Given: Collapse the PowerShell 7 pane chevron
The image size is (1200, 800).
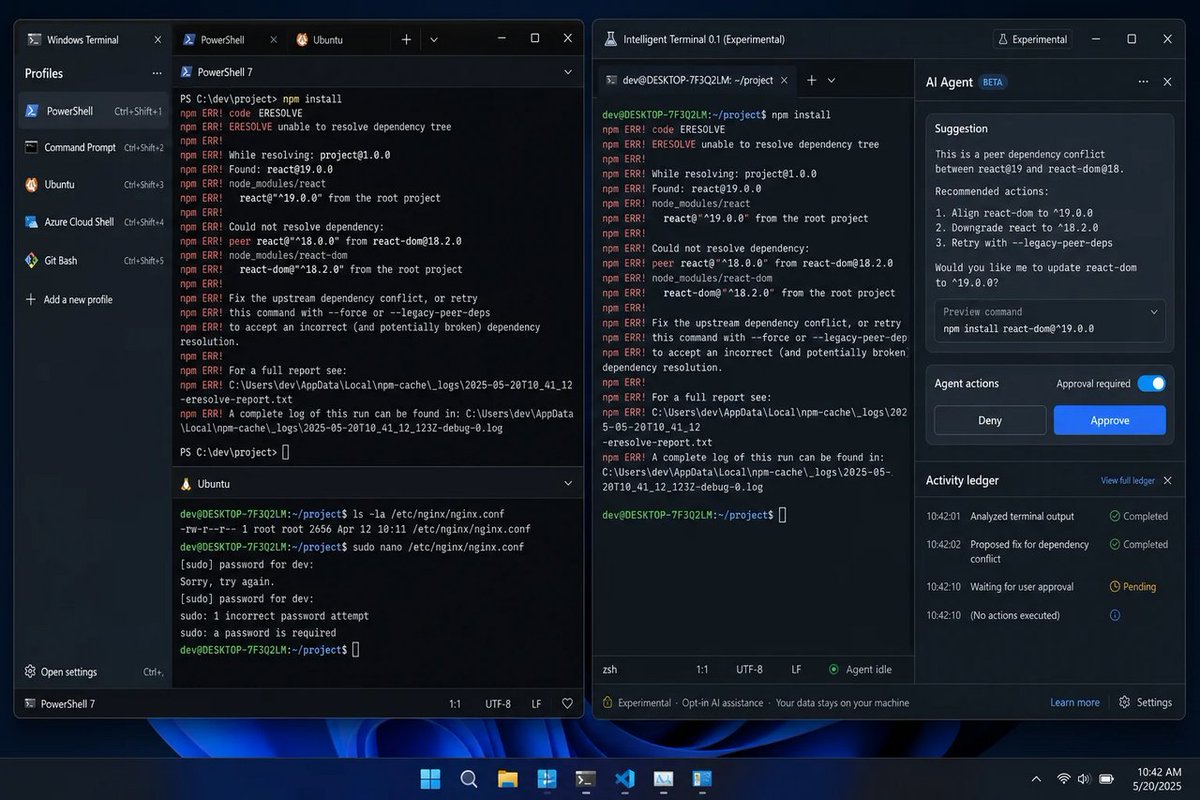Looking at the screenshot, I should (568, 72).
